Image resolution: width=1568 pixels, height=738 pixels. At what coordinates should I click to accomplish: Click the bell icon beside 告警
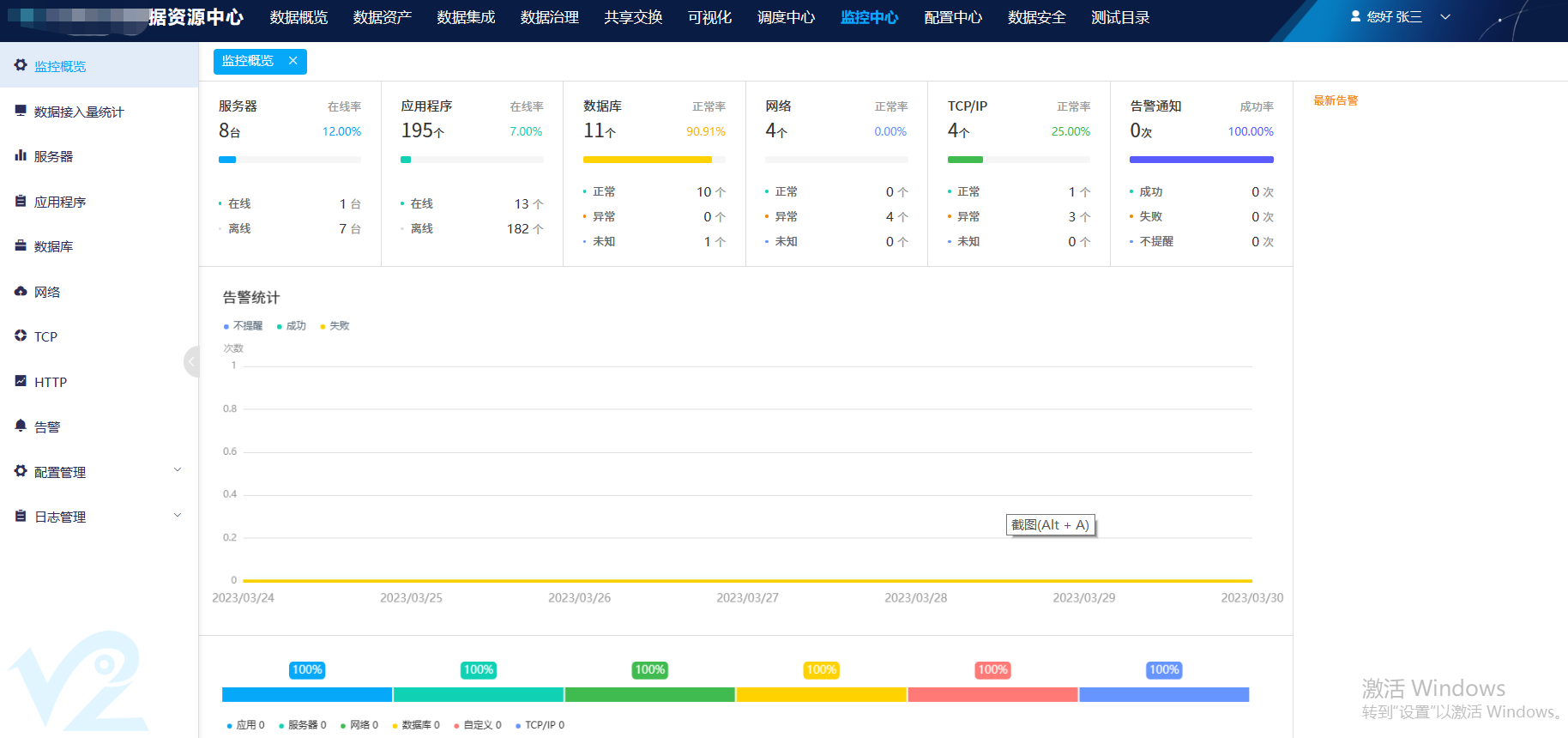tap(21, 426)
